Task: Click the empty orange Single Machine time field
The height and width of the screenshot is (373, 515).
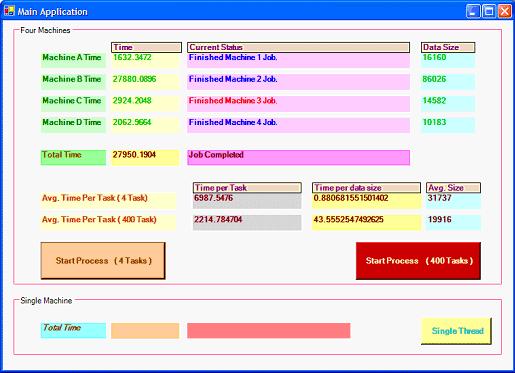Action: [145, 330]
